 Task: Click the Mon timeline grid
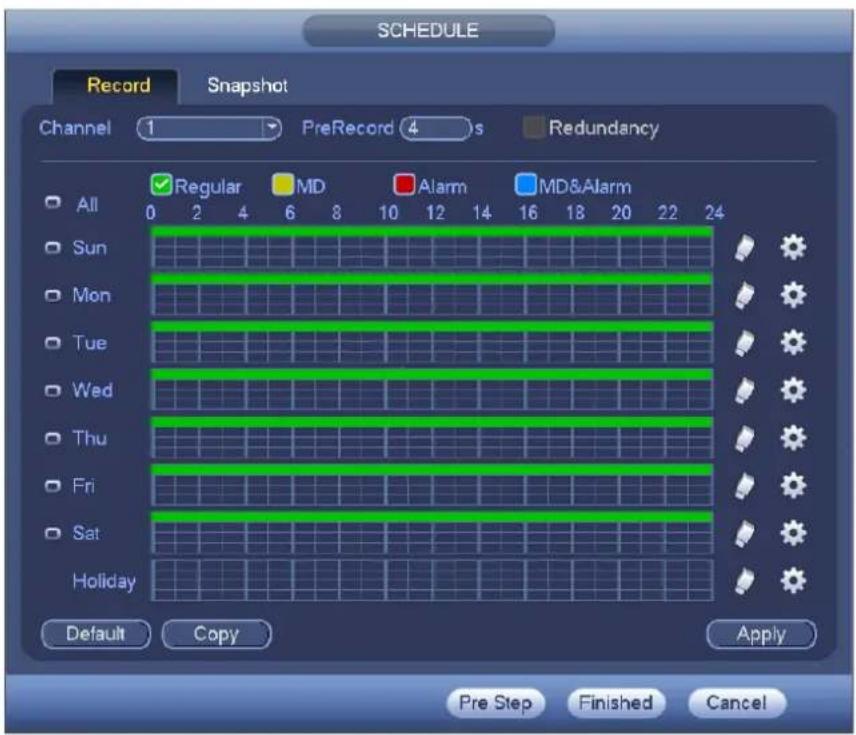pos(432,295)
